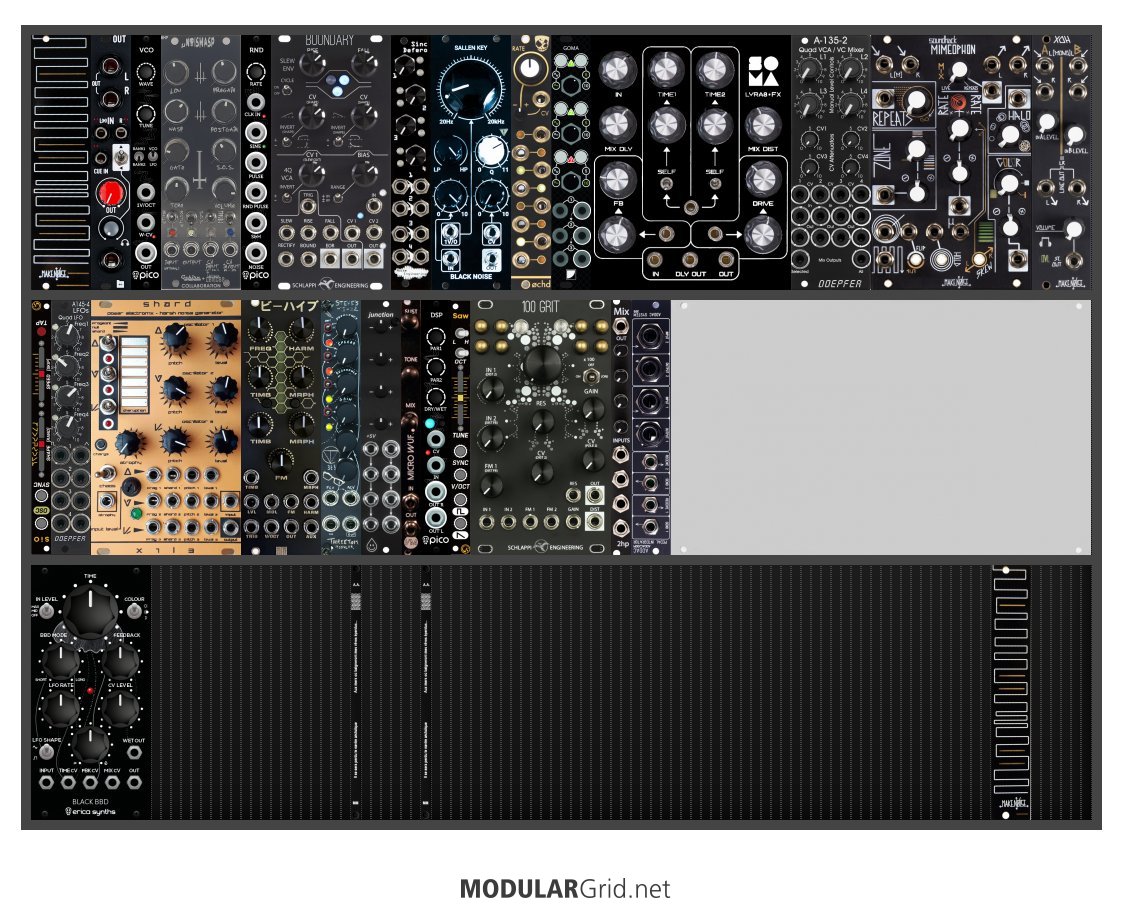
Task: Click the oscillator 1 pitch knob on Shard
Action: 175,339
